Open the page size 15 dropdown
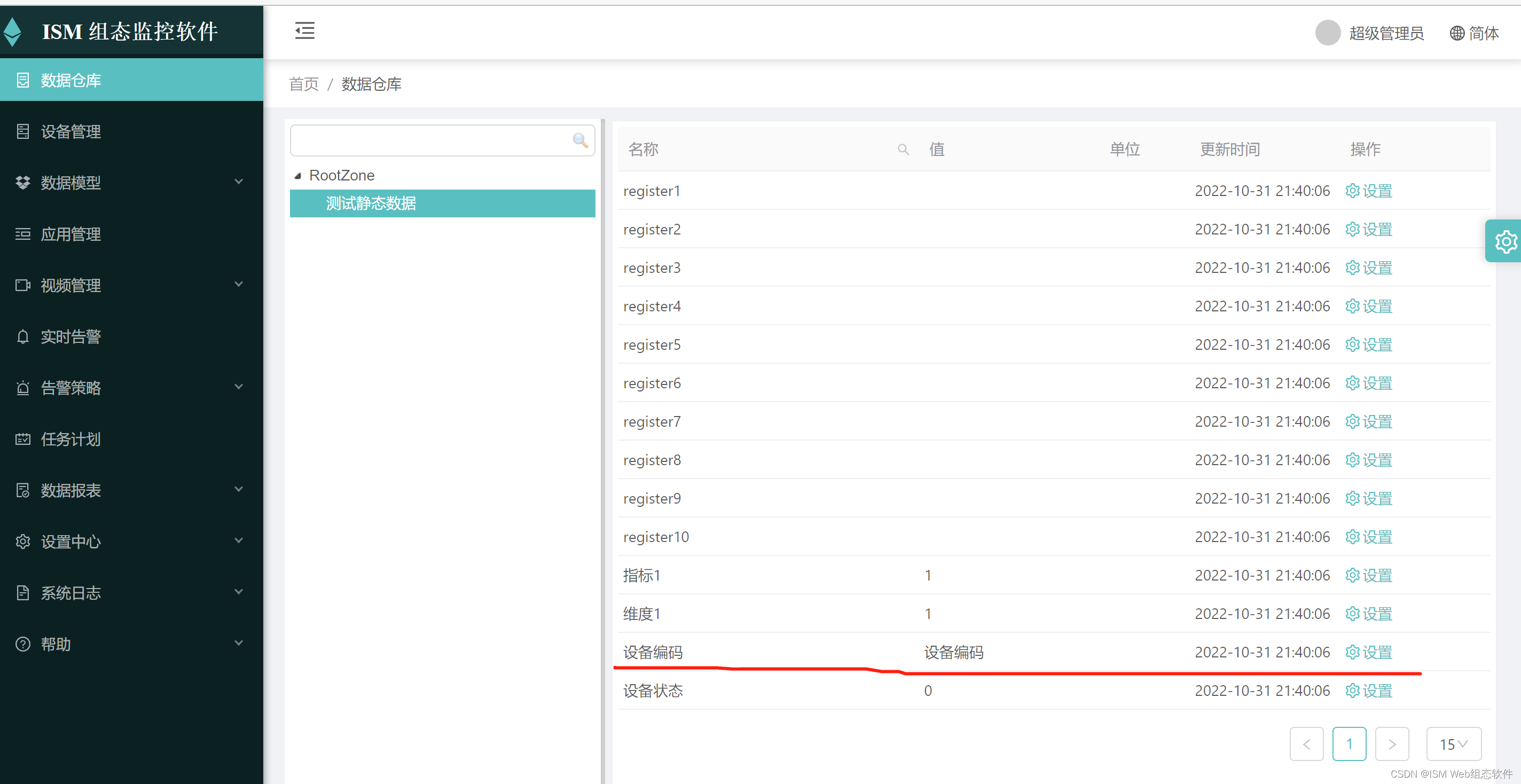 (x=1453, y=744)
